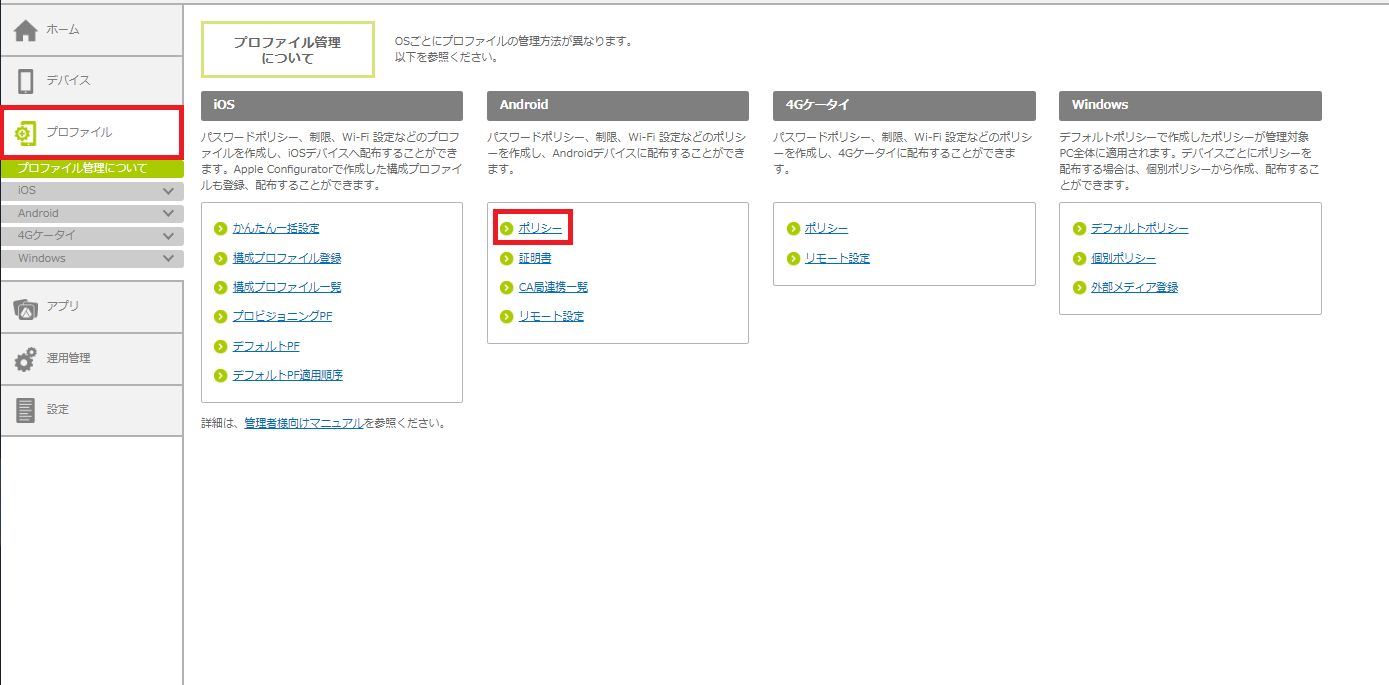Click the 運用管理 gears icon
This screenshot has height=685, width=1389.
26,359
